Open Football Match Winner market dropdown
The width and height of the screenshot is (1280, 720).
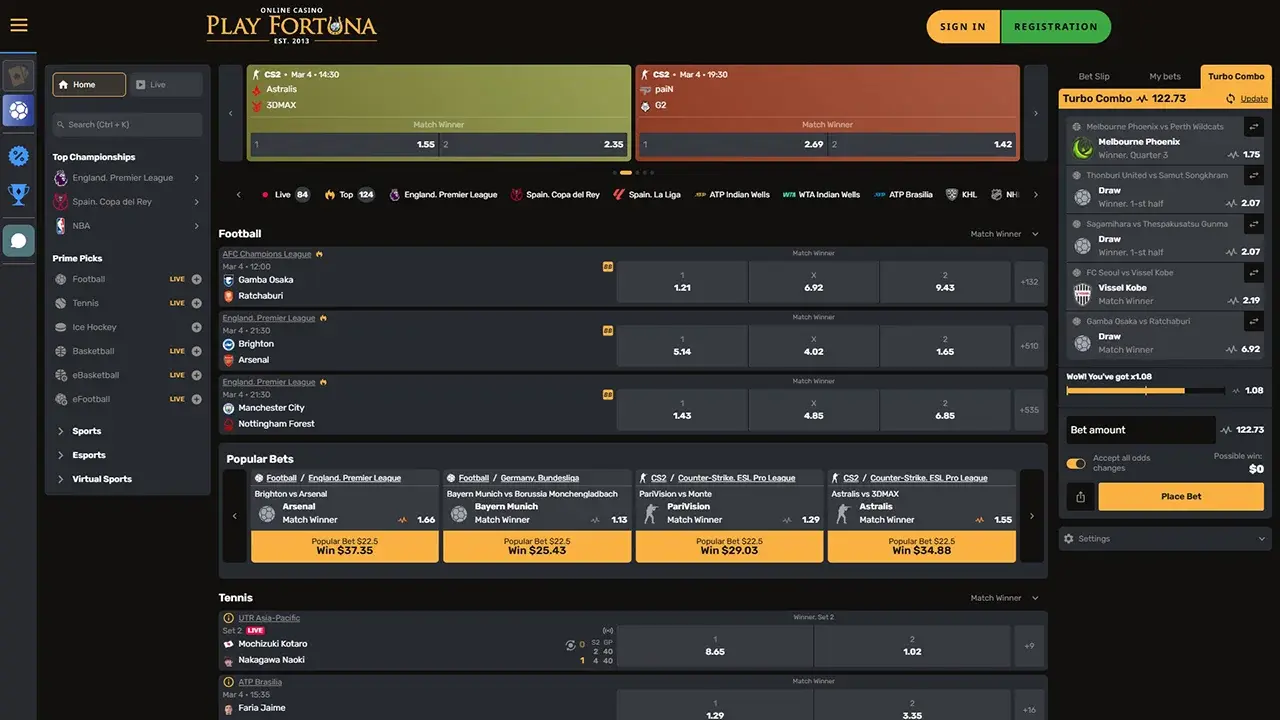[x=1005, y=234]
